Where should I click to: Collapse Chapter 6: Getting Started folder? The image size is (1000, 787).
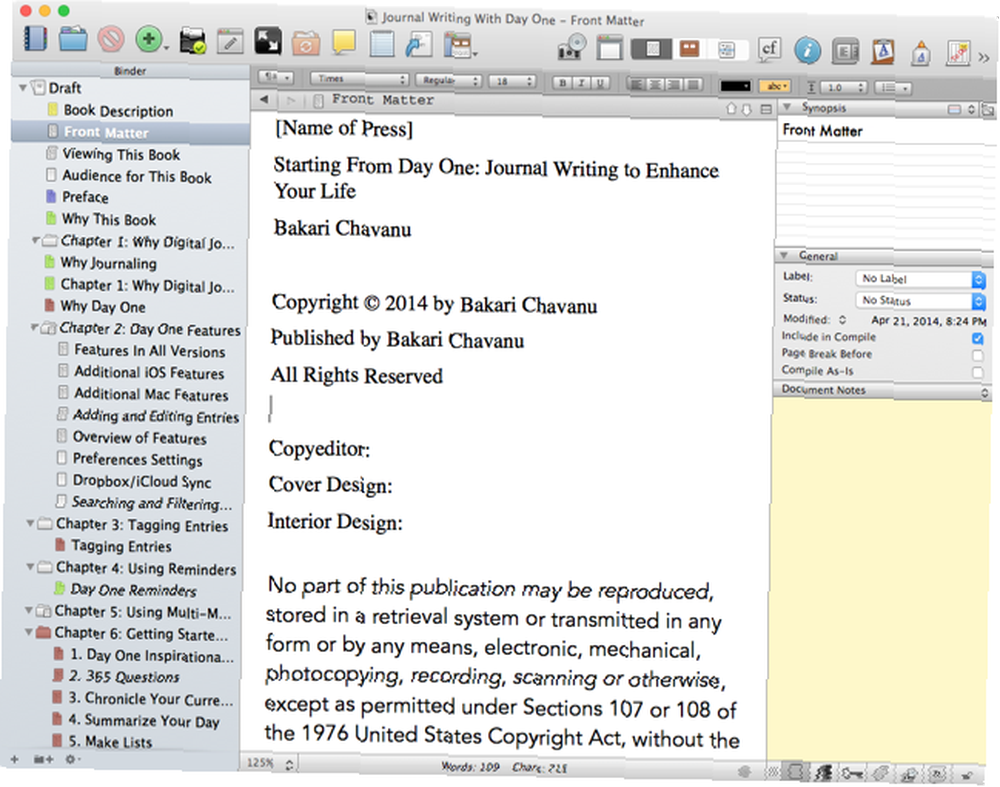[x=29, y=632]
